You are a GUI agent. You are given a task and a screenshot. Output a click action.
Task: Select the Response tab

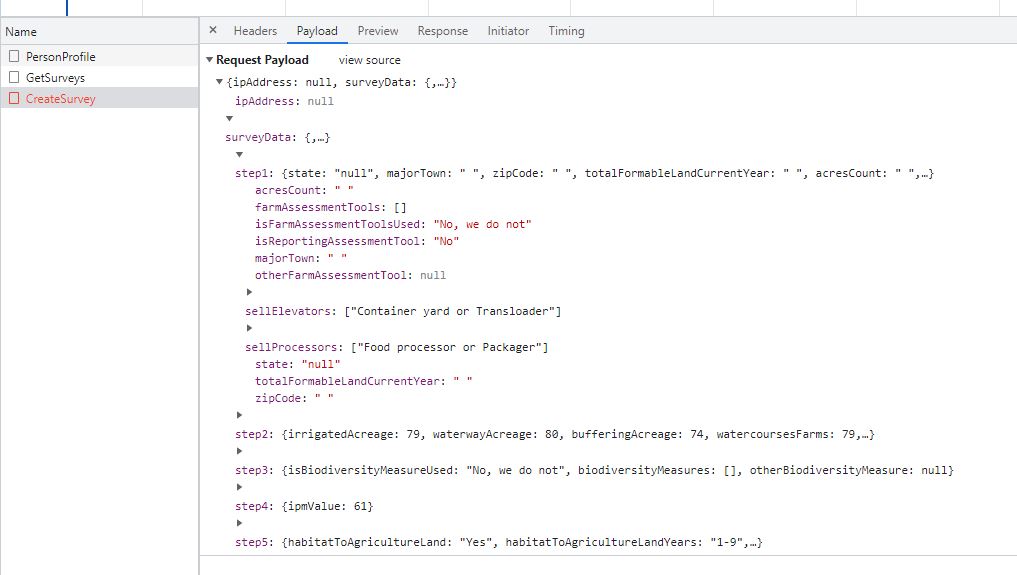tap(442, 31)
